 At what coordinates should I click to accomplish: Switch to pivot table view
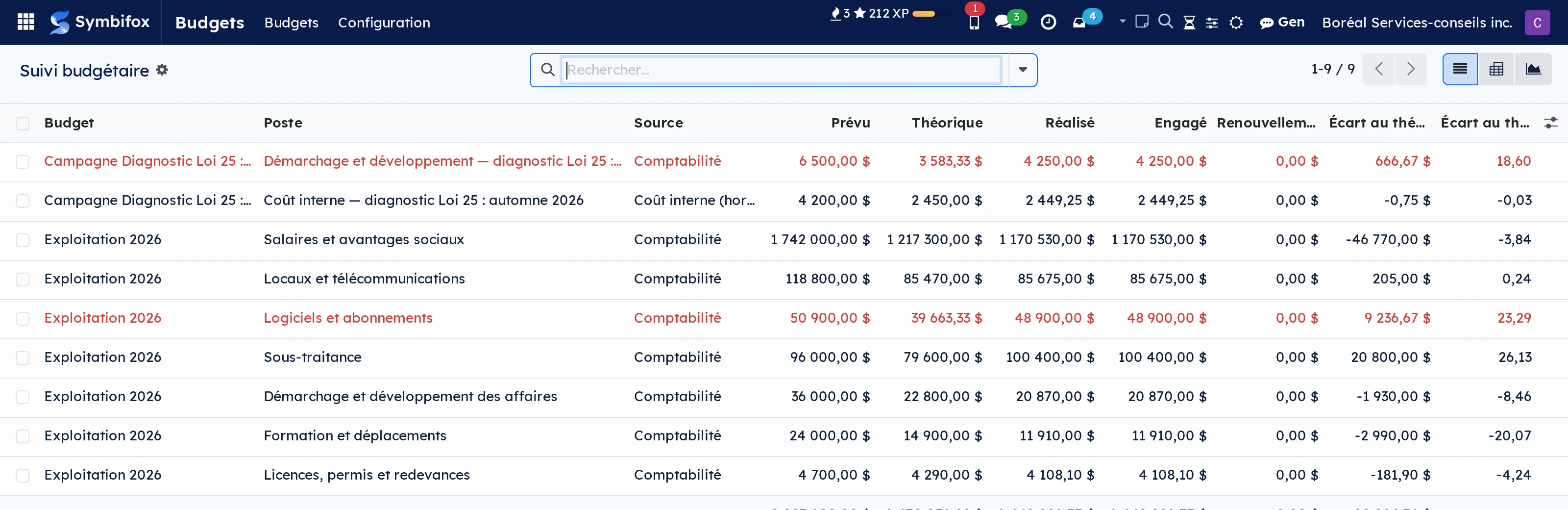pos(1496,69)
